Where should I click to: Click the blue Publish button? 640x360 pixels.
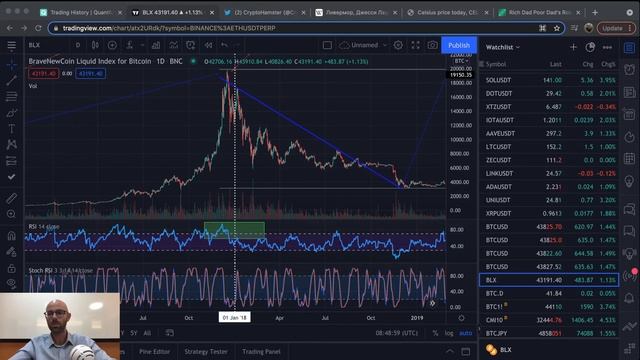(x=459, y=45)
